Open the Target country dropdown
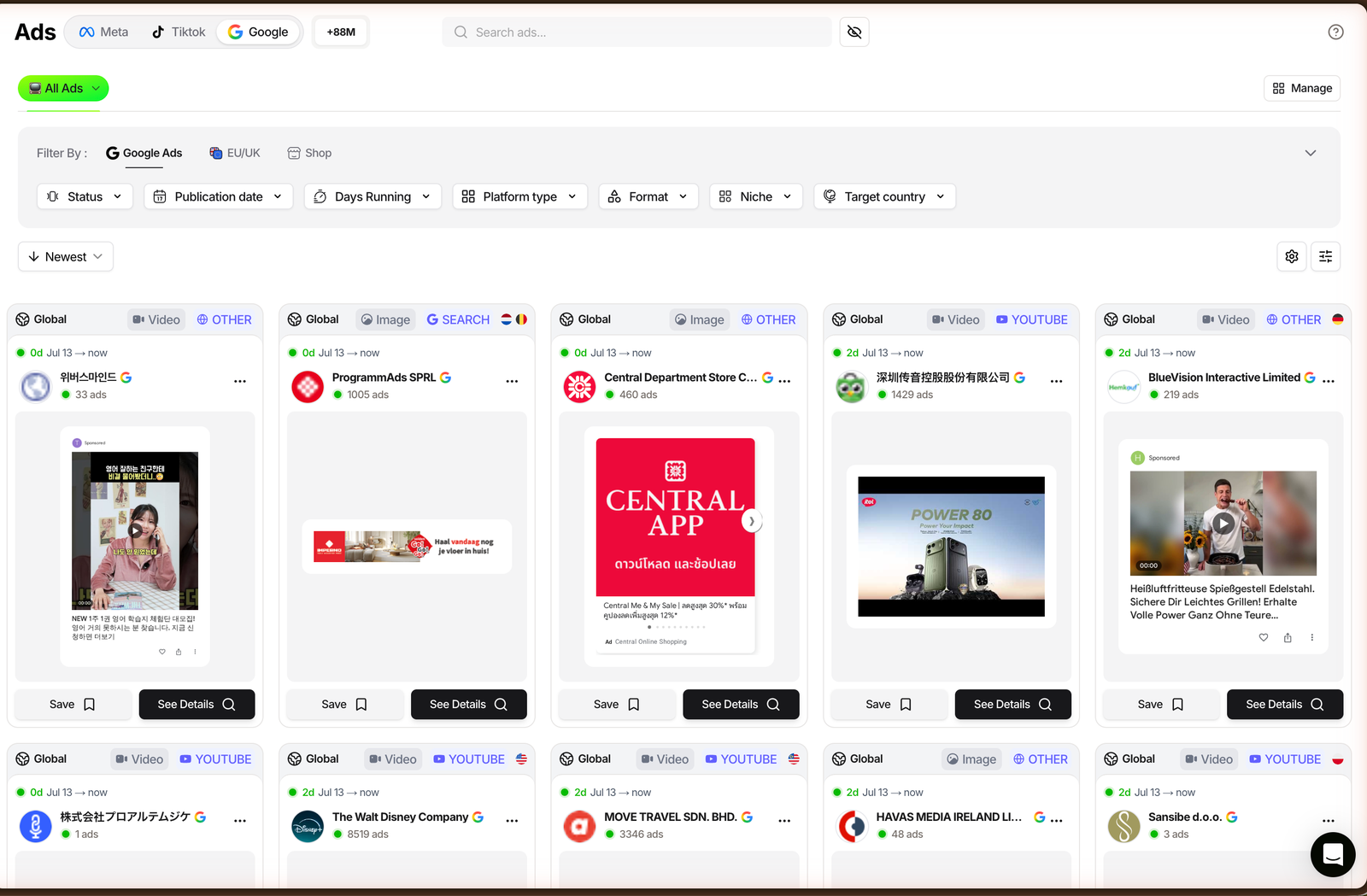Screen dimensions: 1367x896 [884, 196]
